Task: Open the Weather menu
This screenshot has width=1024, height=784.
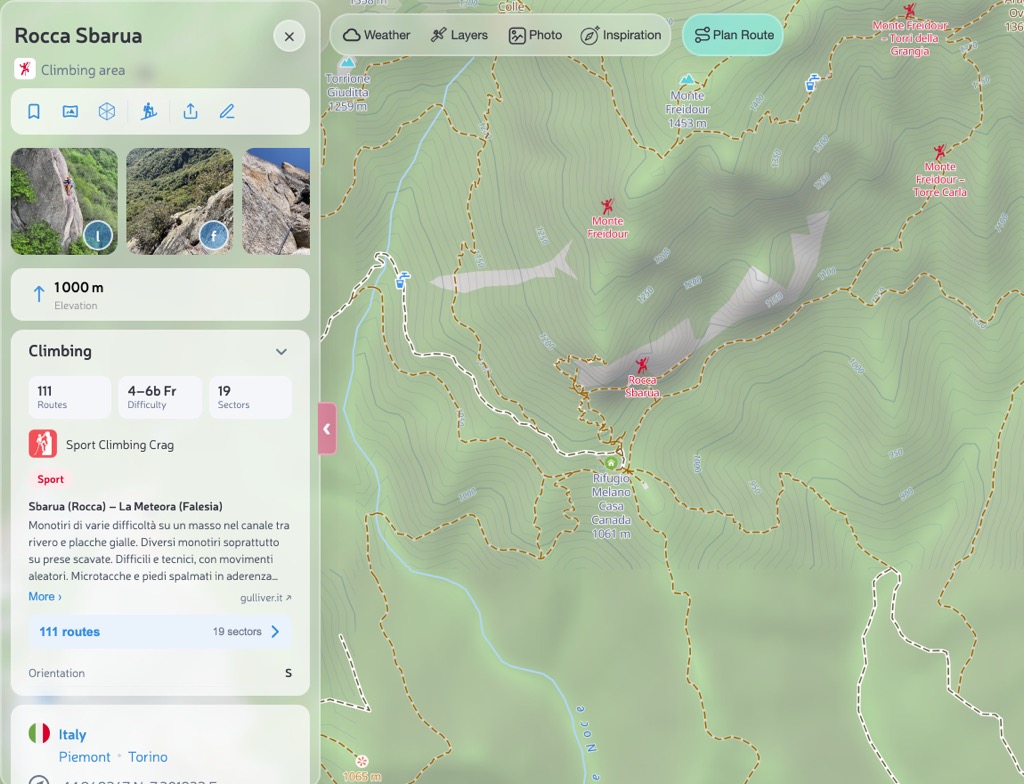Action: point(377,35)
